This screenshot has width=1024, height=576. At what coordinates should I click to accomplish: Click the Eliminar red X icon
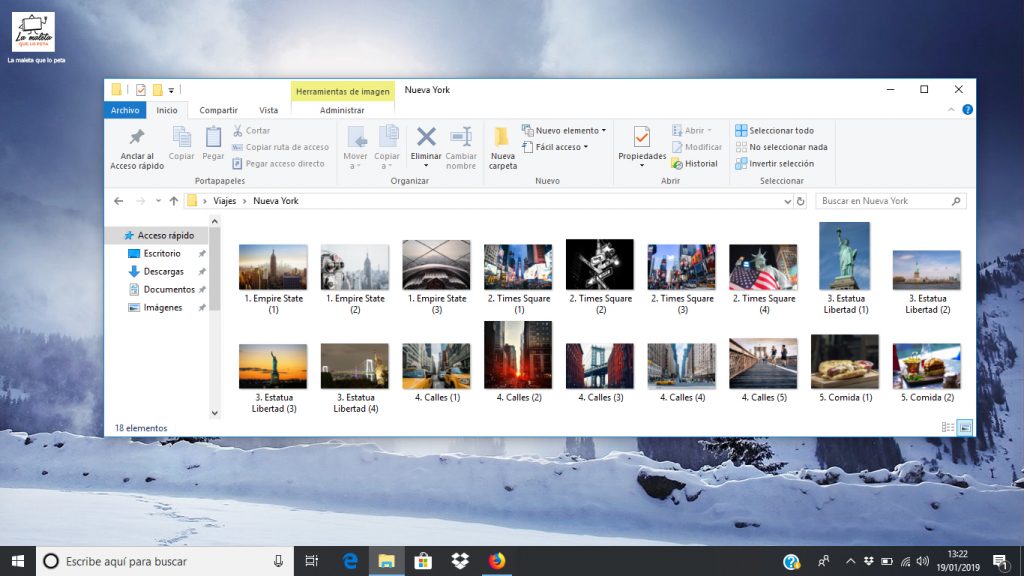[426, 137]
